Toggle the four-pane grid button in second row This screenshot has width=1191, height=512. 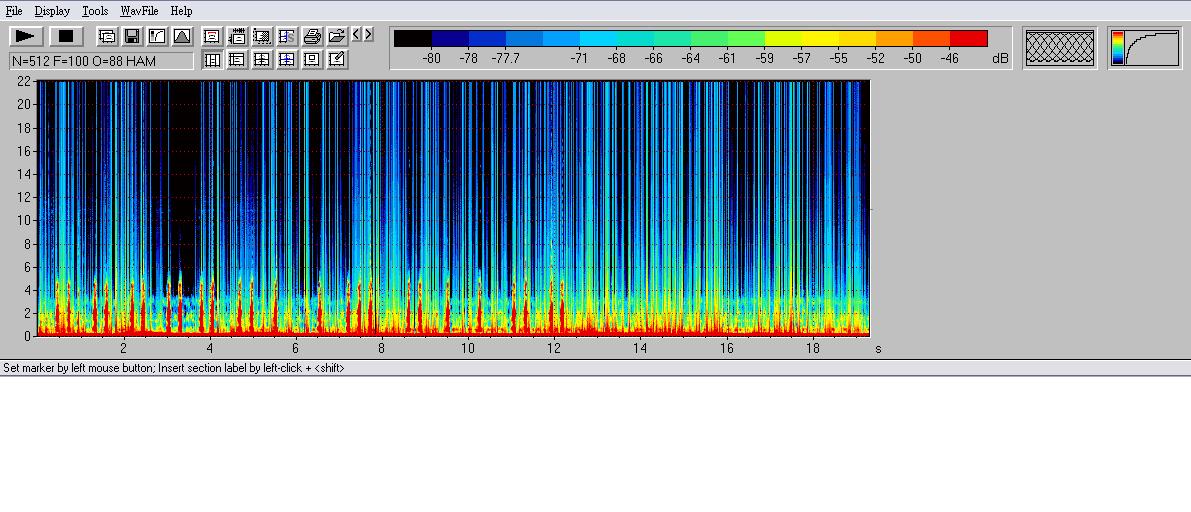262,60
